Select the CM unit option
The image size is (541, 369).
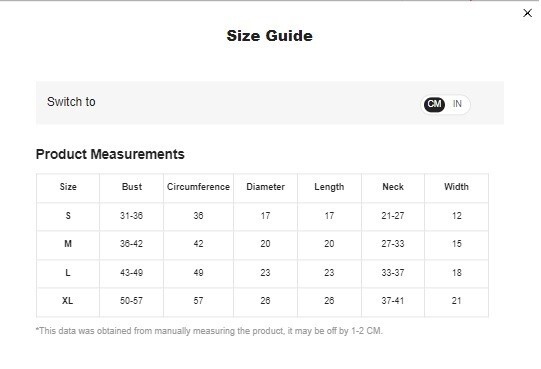(434, 104)
